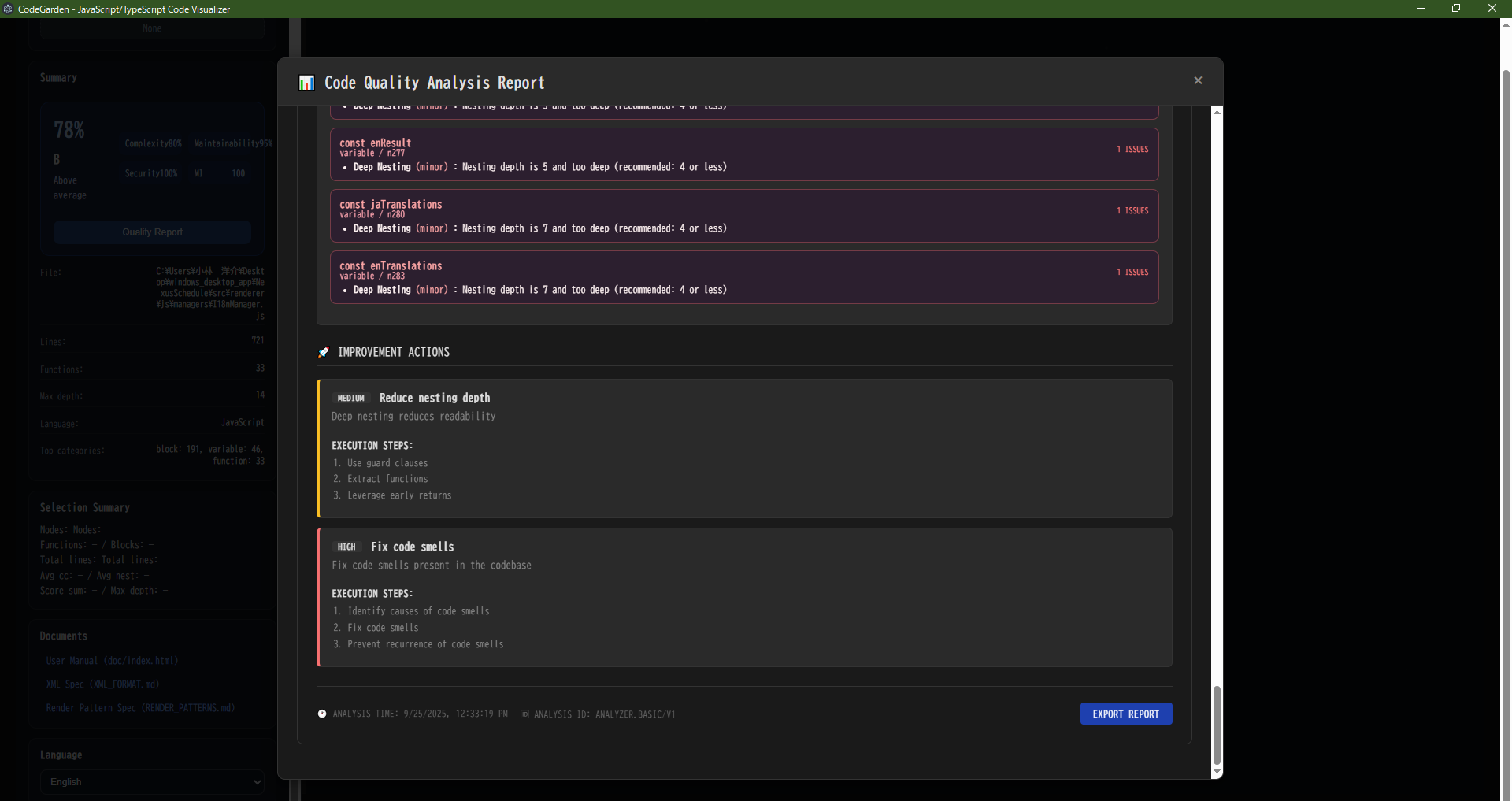The height and width of the screenshot is (801, 1512).
Task: Click the bar chart icon in report header
Action: pyautogui.click(x=306, y=83)
